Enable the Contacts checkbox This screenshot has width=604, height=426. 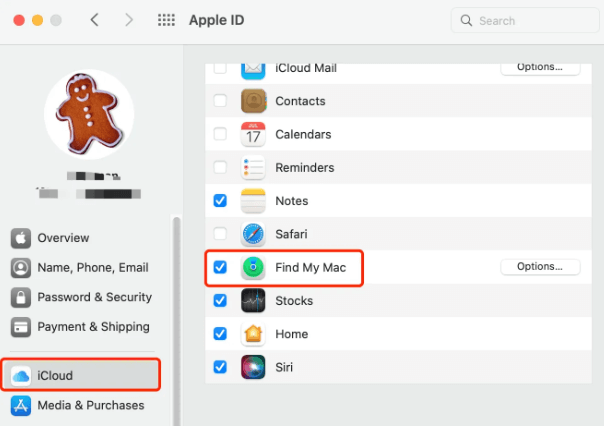click(x=221, y=101)
